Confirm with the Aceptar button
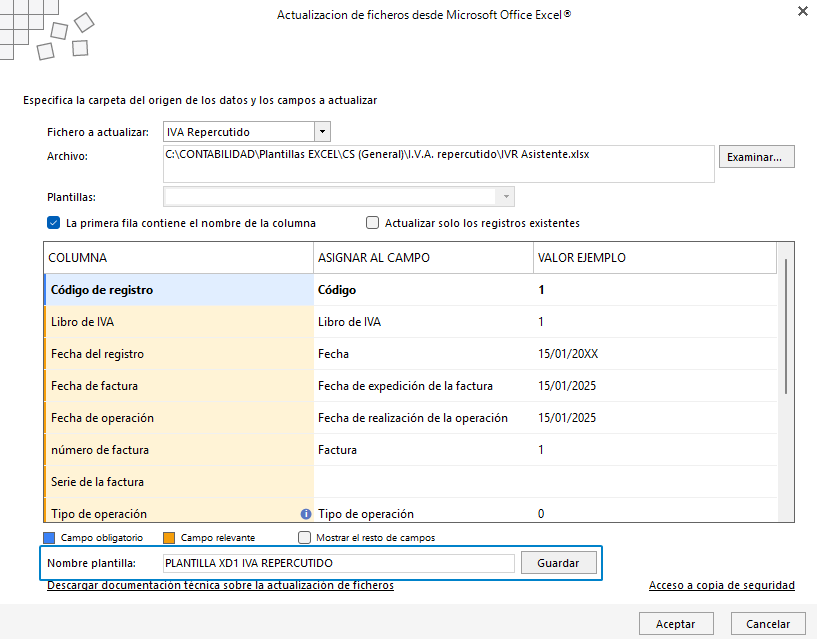The image size is (817, 639). pyautogui.click(x=676, y=624)
